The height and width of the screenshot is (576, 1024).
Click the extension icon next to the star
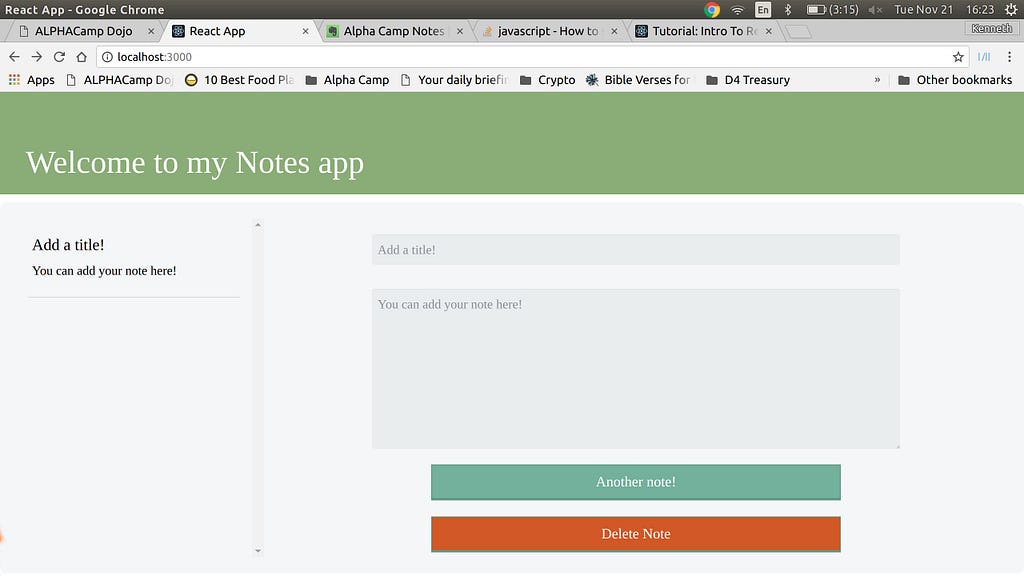[984, 57]
